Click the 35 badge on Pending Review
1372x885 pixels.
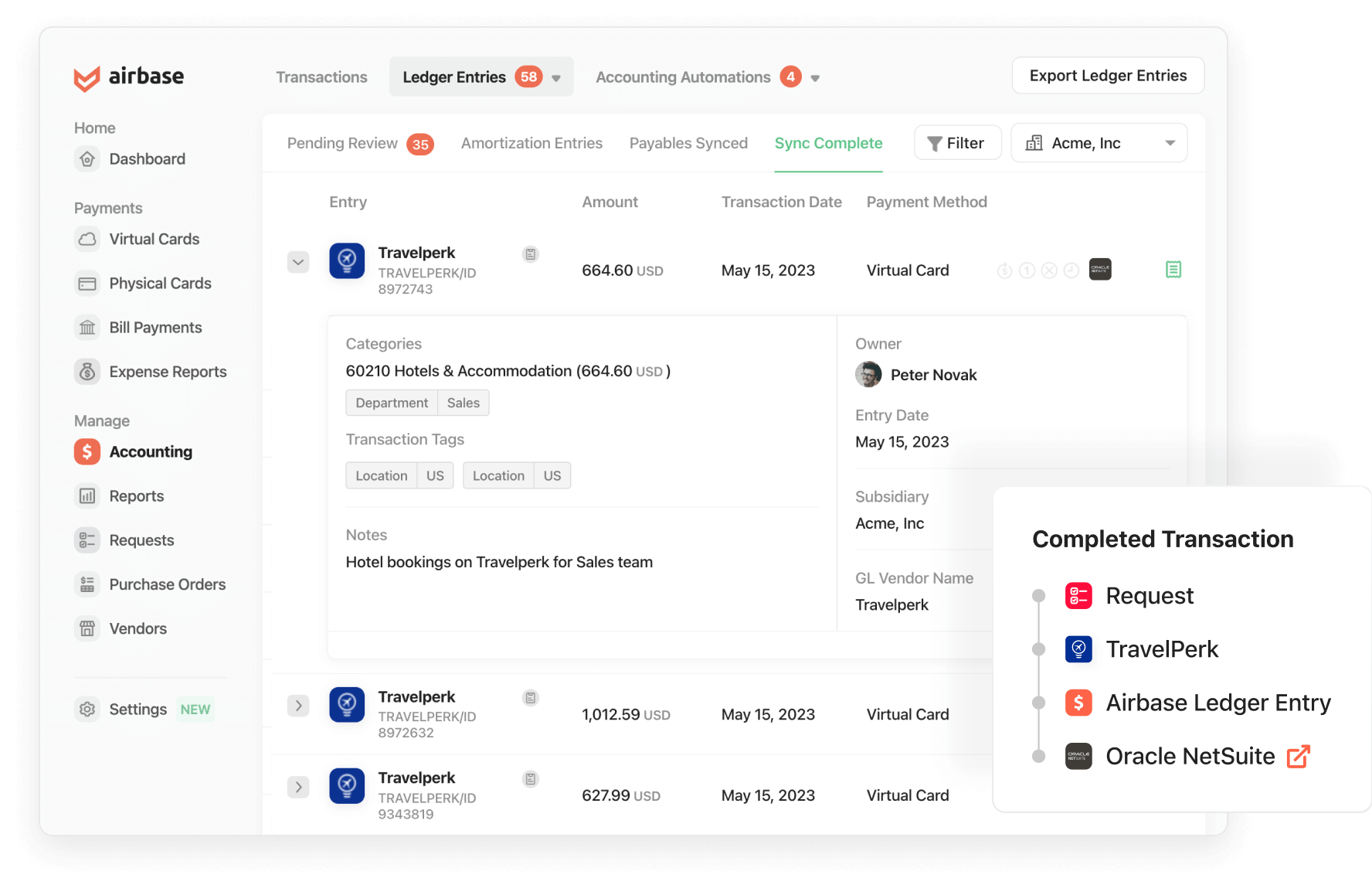[x=420, y=145]
